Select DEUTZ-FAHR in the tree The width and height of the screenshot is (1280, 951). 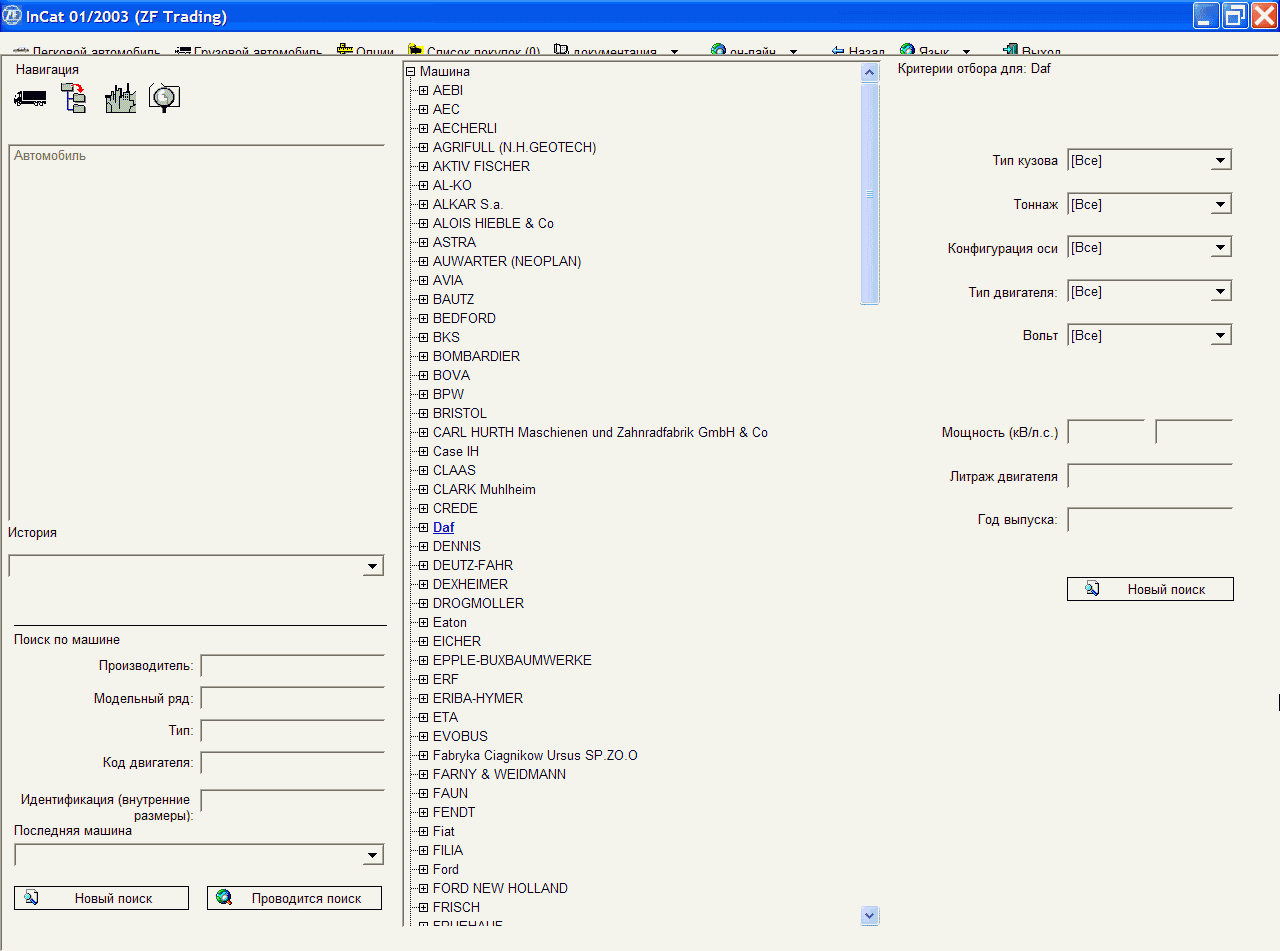tap(473, 566)
